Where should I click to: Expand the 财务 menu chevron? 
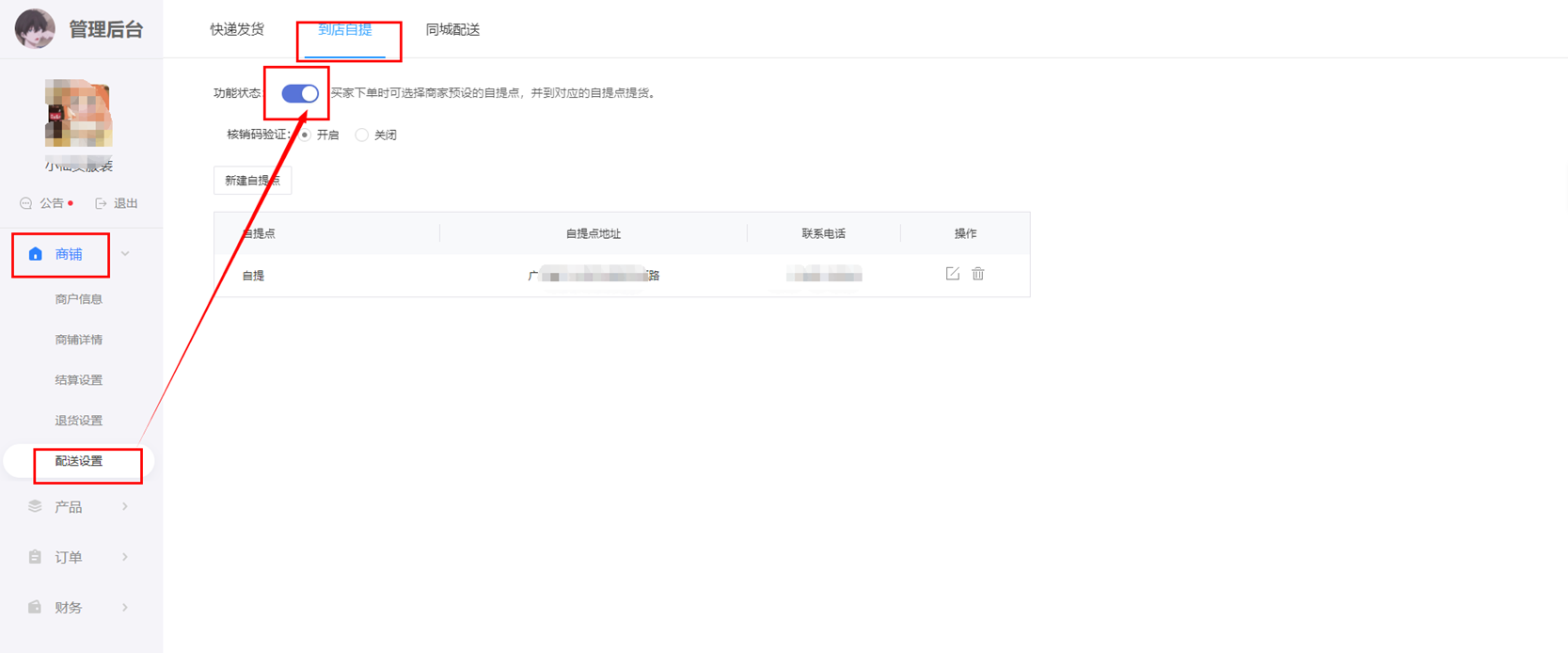[x=125, y=607]
